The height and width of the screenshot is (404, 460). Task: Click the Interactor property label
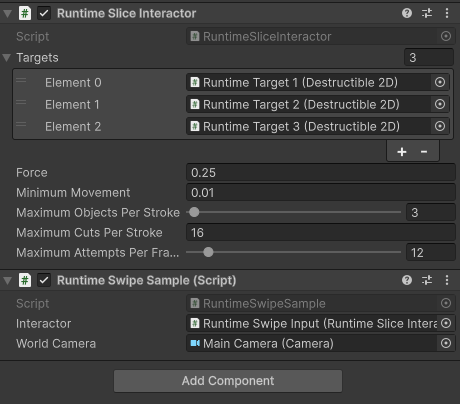click(44, 323)
